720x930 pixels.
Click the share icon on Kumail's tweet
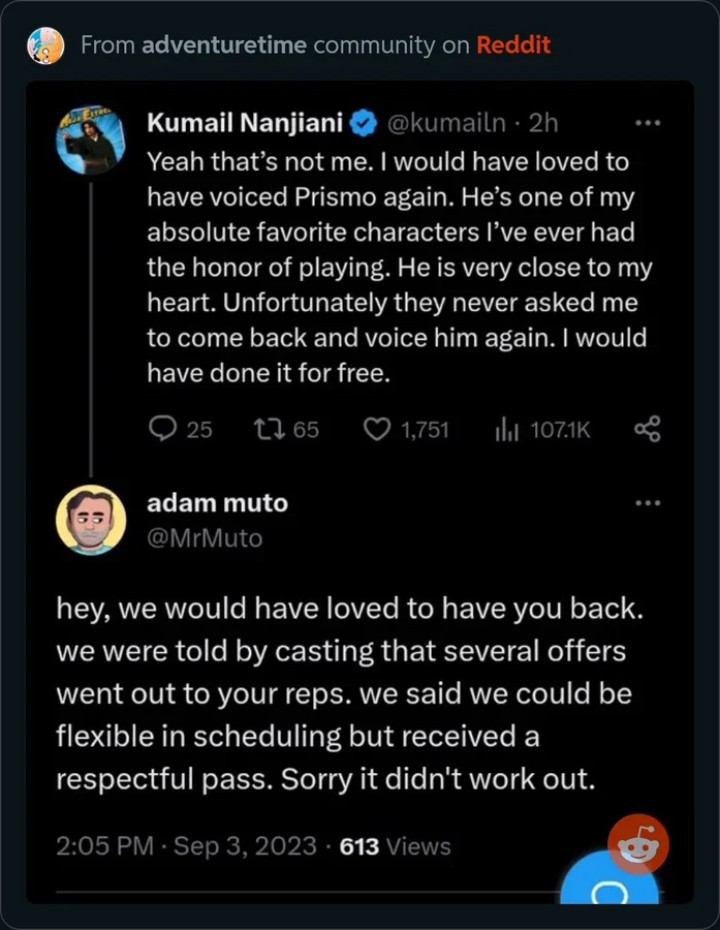[648, 430]
